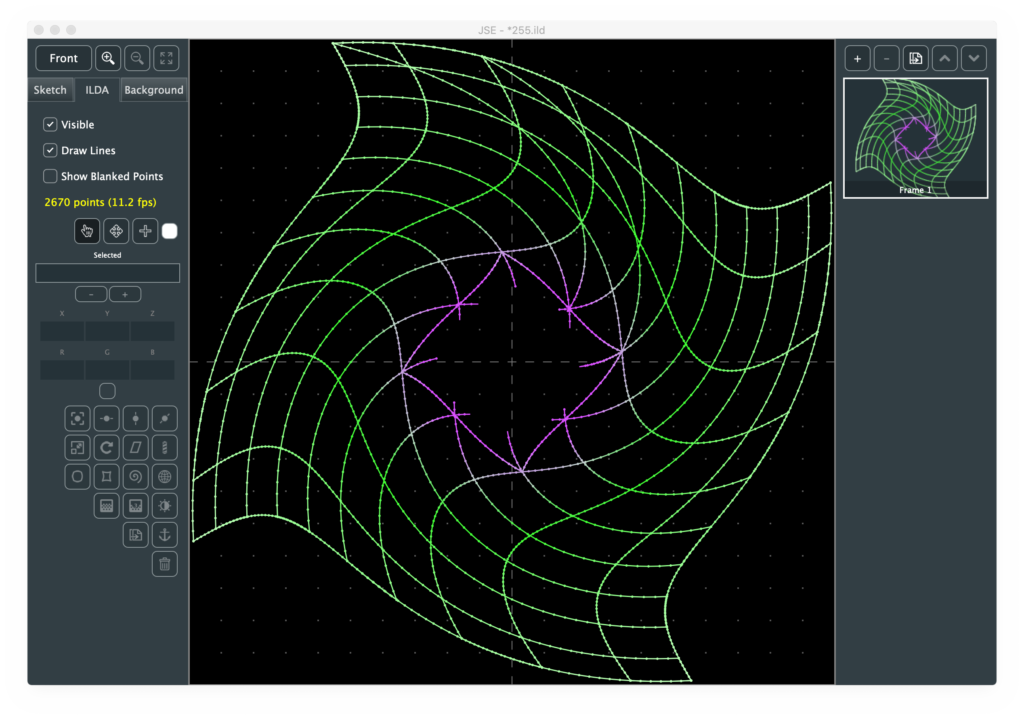Switch to the Sketch tab

click(x=50, y=90)
